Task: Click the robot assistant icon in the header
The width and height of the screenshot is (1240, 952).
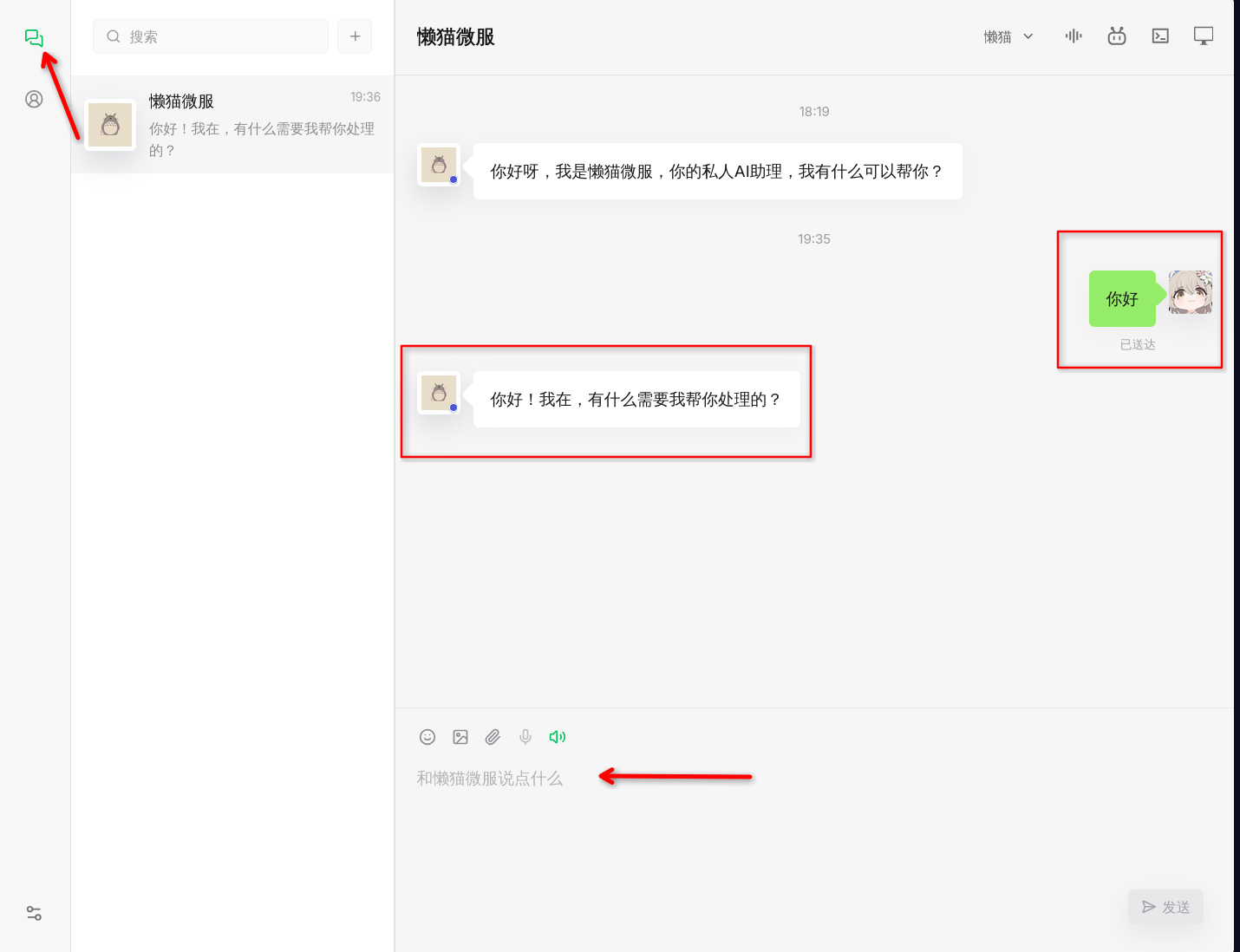Action: pos(1117,36)
